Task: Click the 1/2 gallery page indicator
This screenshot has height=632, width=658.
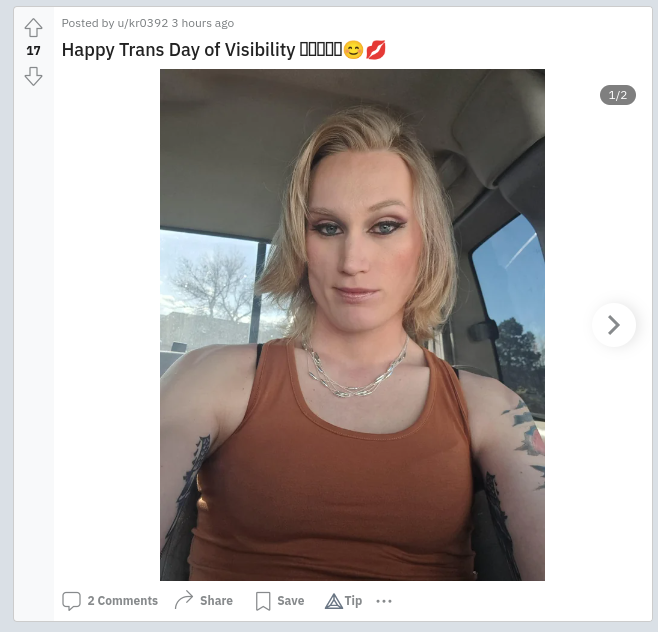Action: click(618, 95)
